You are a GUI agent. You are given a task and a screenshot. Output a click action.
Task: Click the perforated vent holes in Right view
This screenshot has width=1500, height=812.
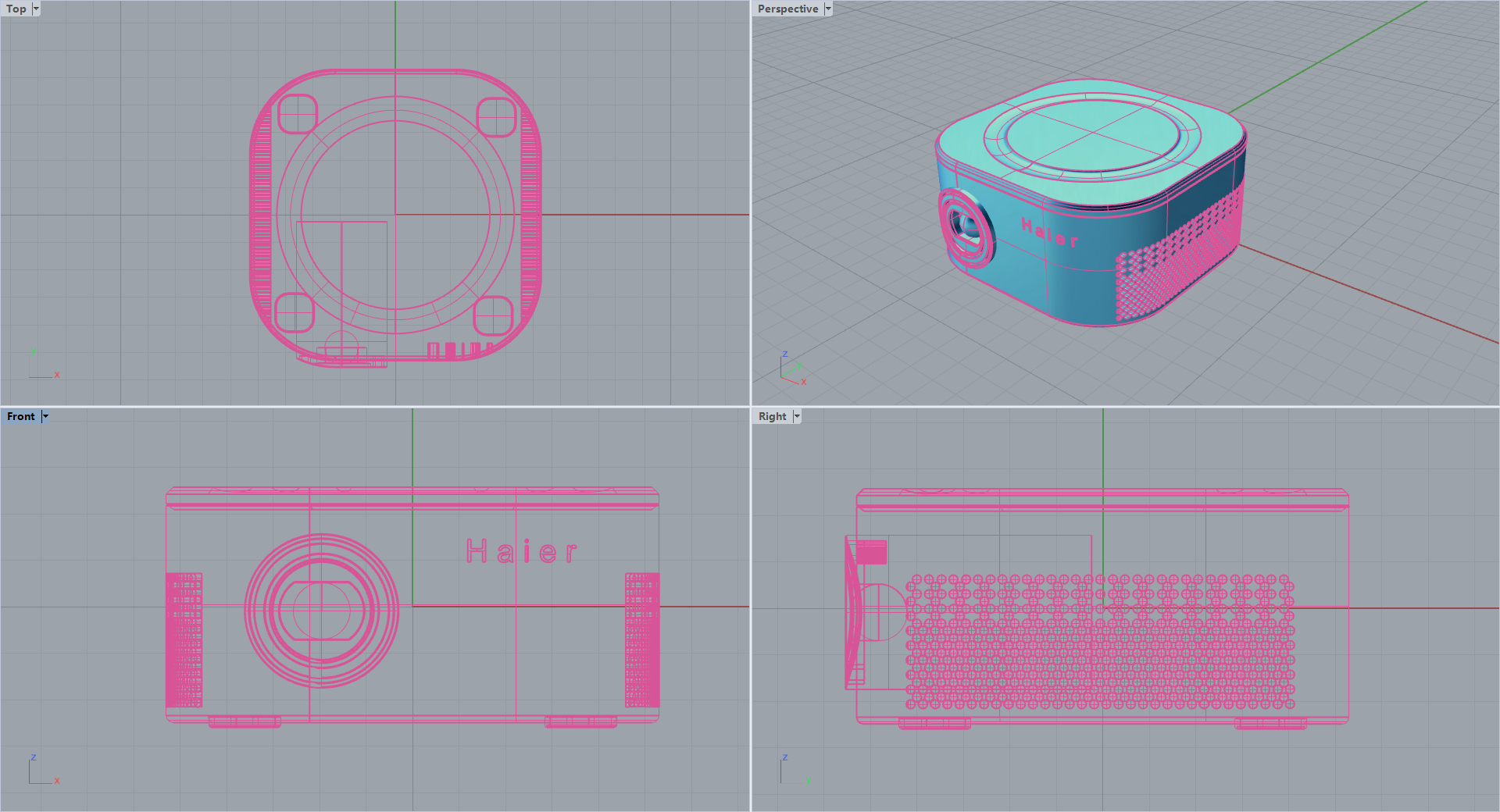tap(1100, 642)
